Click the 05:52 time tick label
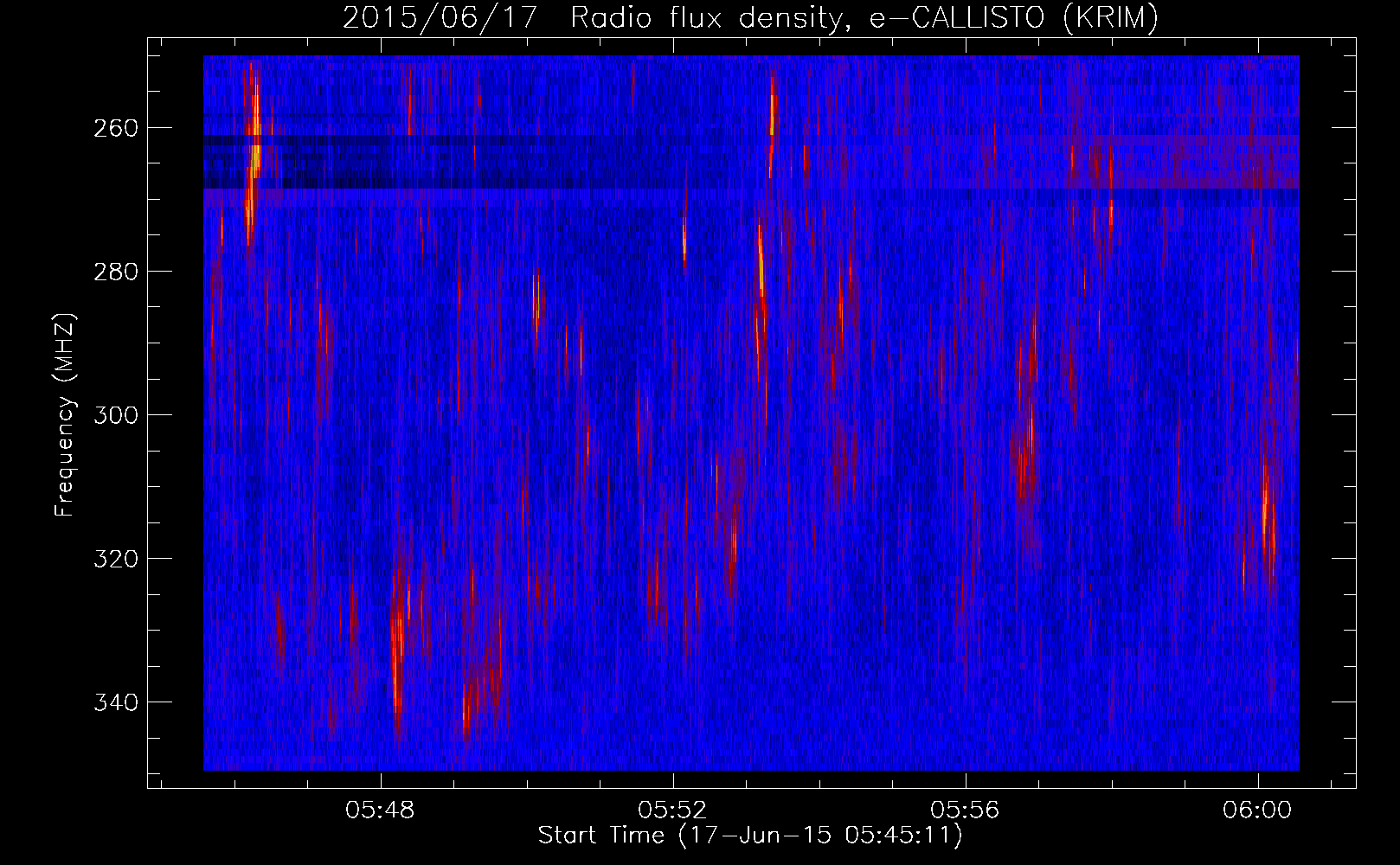This screenshot has width=1400, height=865. tap(672, 811)
